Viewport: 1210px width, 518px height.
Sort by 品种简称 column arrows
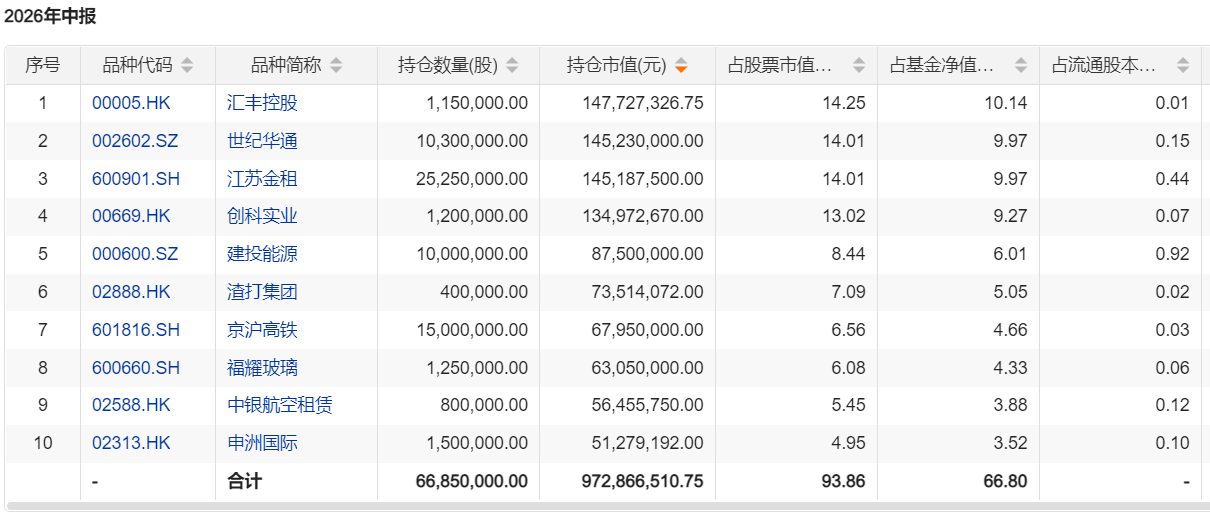tap(336, 66)
